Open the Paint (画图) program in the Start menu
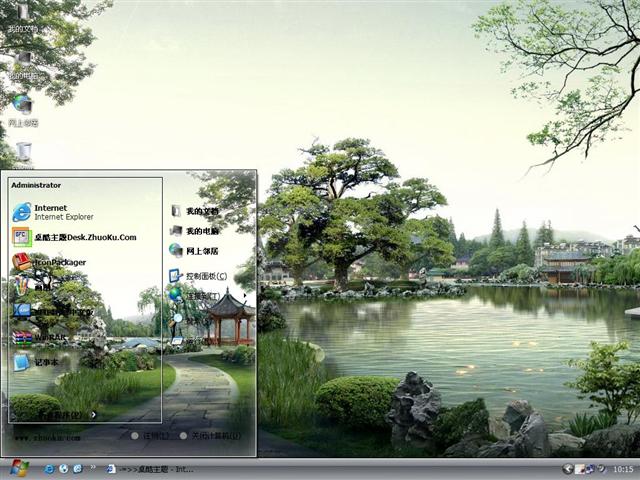Screen dimensions: 640x480 point(33,287)
